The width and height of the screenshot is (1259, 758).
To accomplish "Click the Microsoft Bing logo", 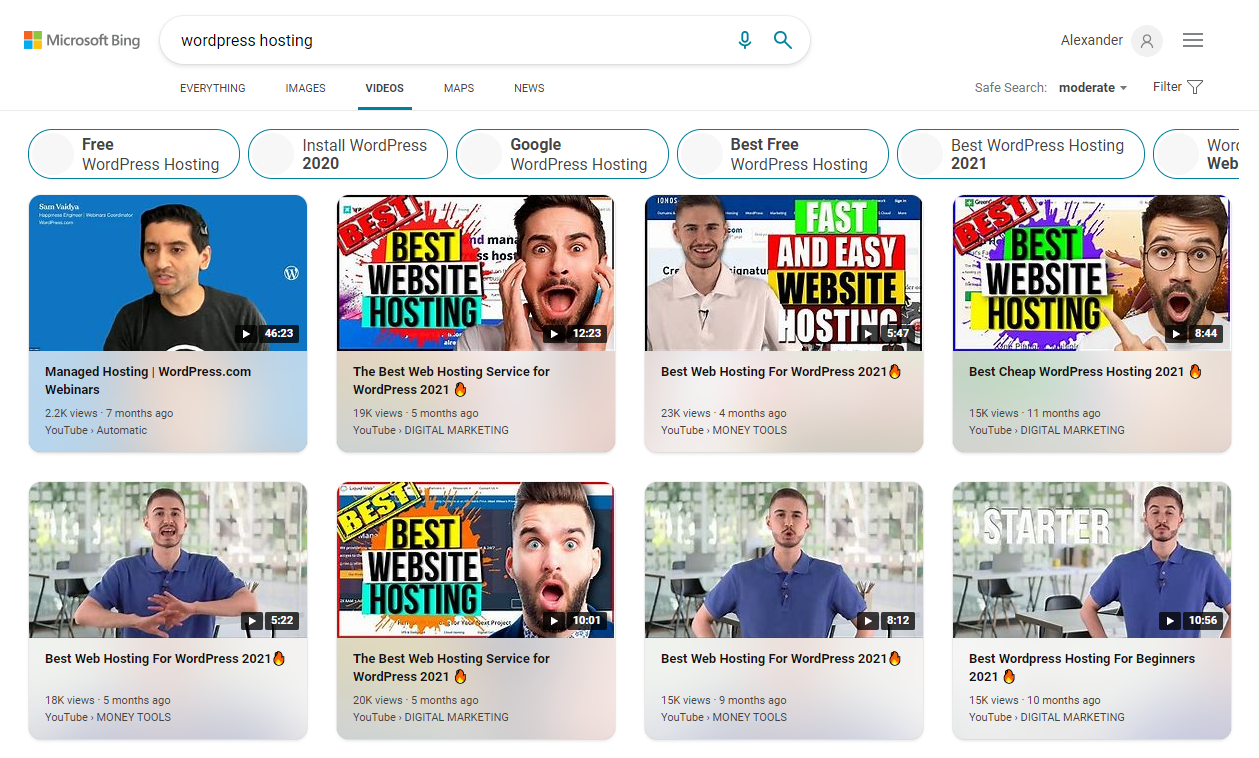I will coord(81,40).
